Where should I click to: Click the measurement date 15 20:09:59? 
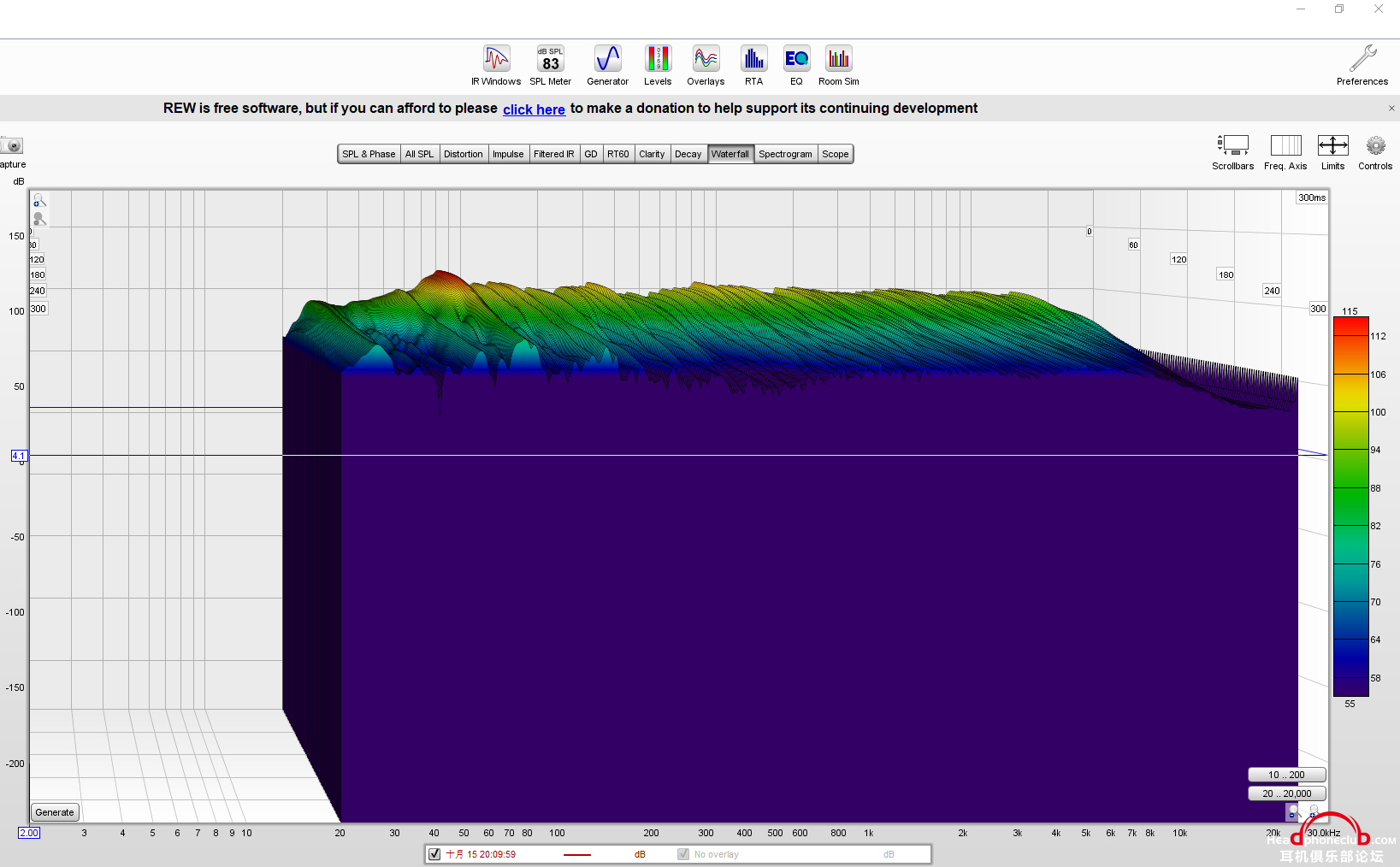pyautogui.click(x=481, y=854)
